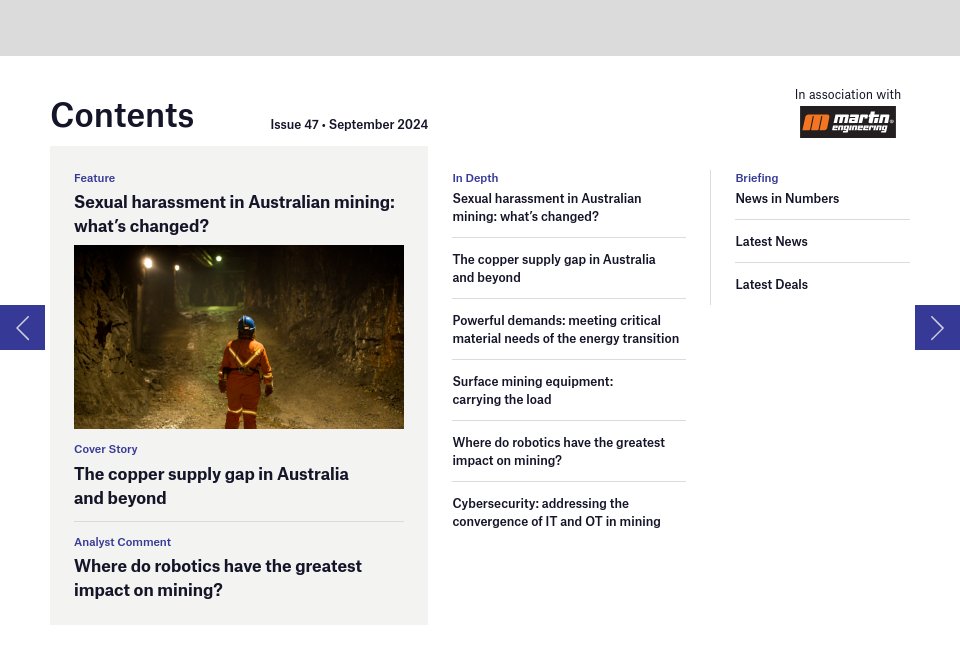This screenshot has width=960, height=655.
Task: Open the sexual harassment feature article
Action: [234, 213]
